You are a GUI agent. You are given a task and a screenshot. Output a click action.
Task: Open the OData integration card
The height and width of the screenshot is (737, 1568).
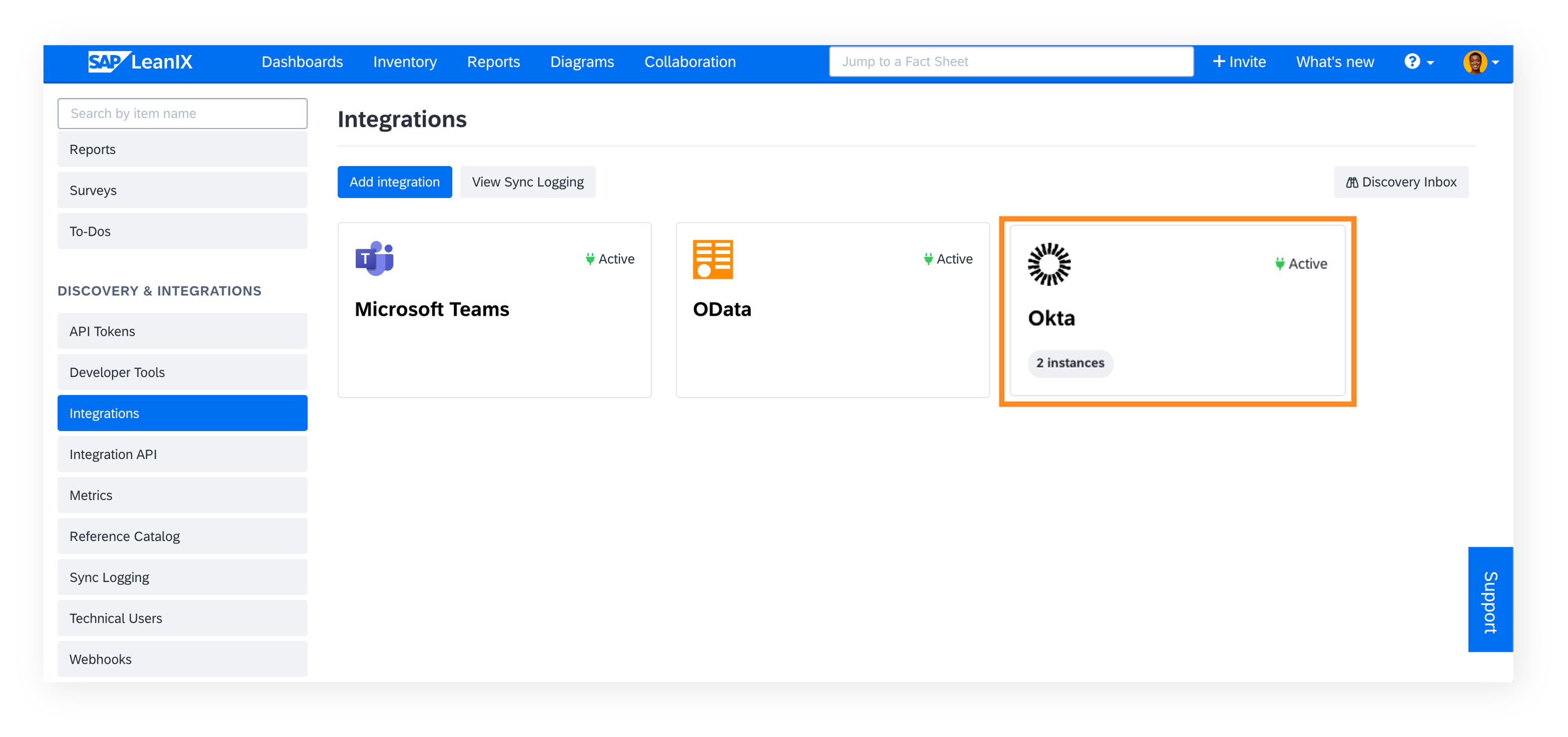tap(832, 310)
